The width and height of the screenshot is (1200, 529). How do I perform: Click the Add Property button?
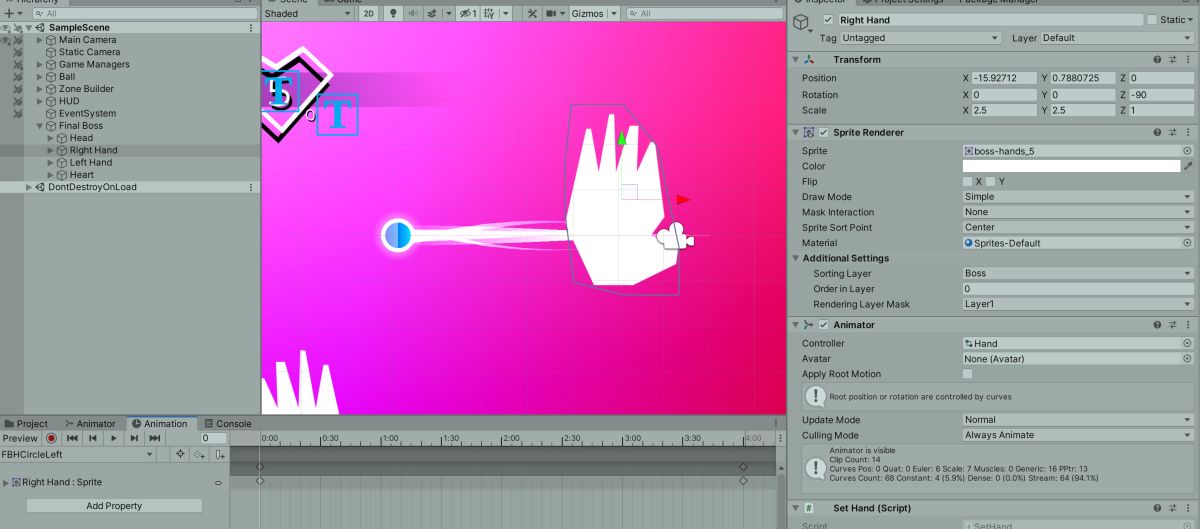pos(114,506)
